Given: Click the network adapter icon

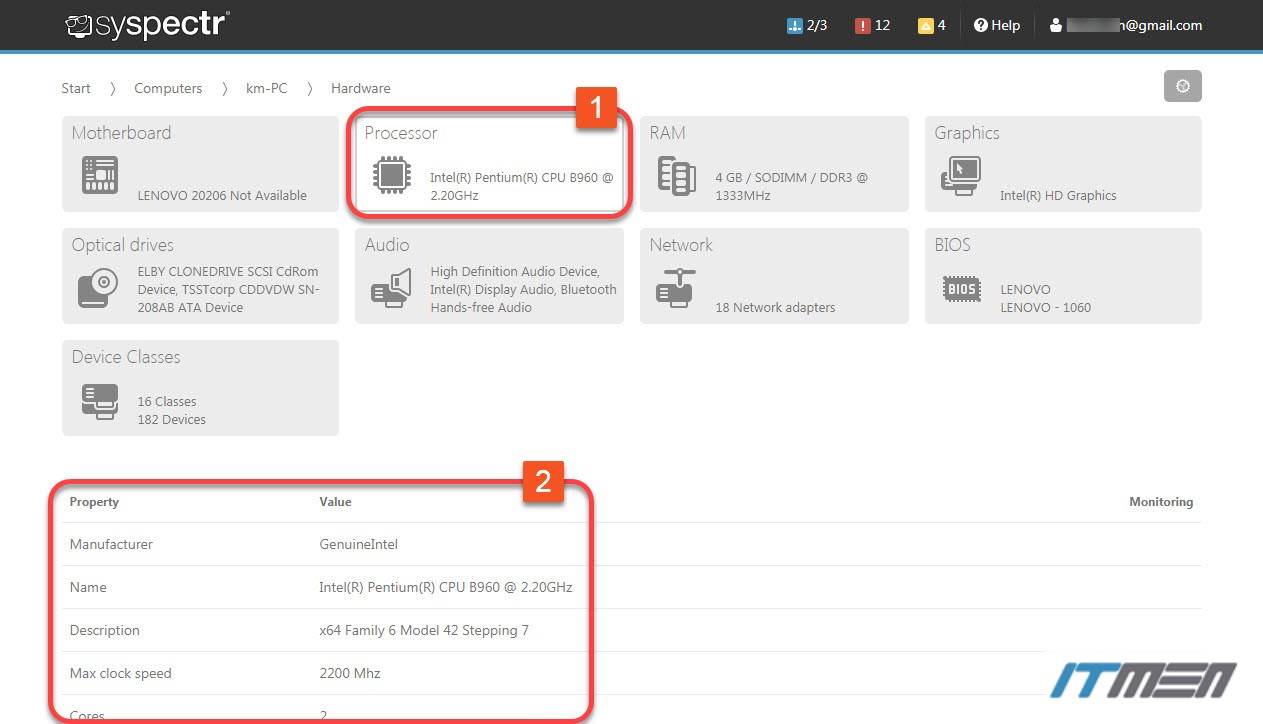Looking at the screenshot, I should (x=677, y=287).
